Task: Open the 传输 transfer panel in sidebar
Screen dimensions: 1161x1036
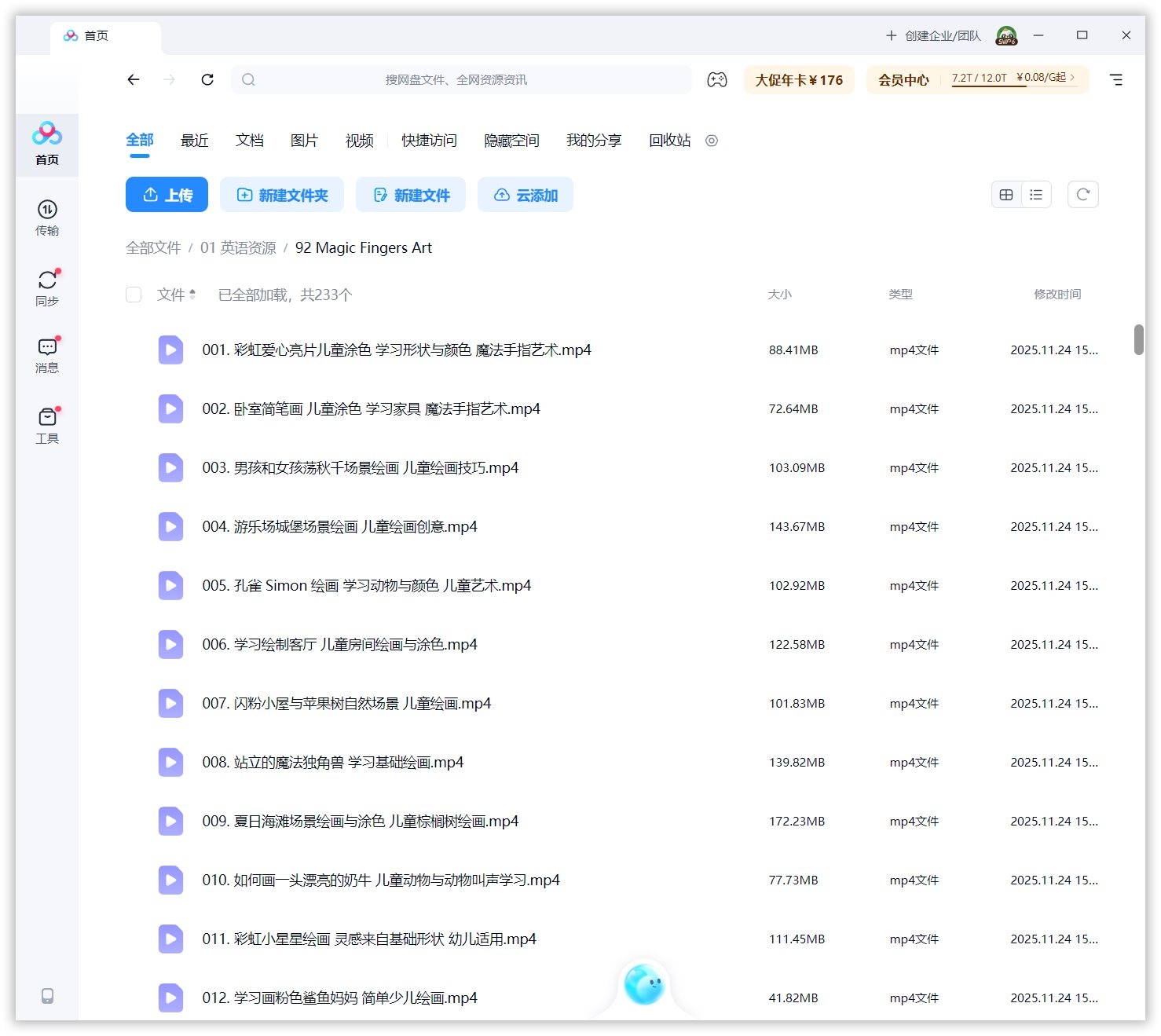Action: coord(47,217)
